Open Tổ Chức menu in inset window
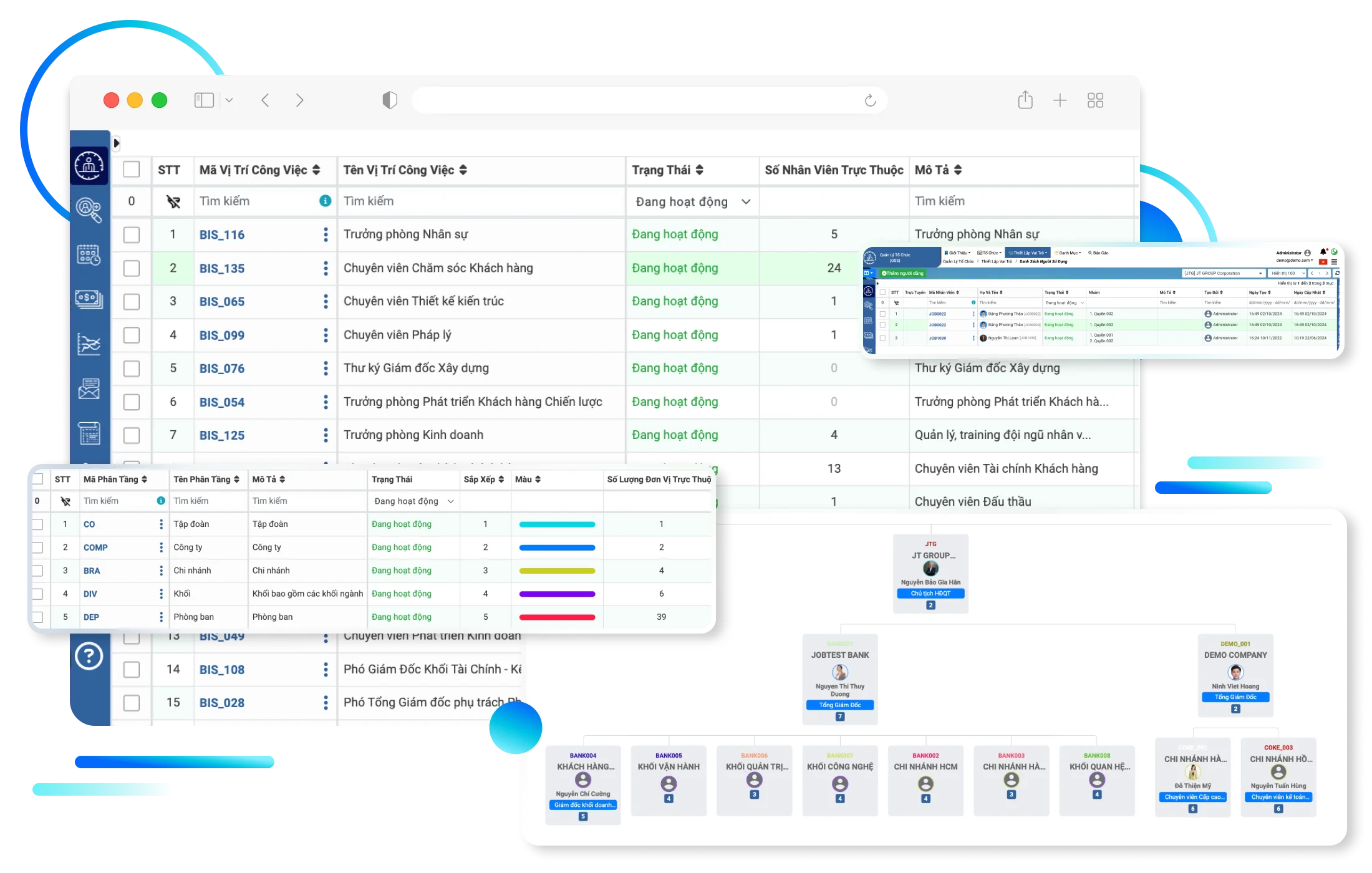The width and height of the screenshot is (1372, 873). click(x=988, y=253)
